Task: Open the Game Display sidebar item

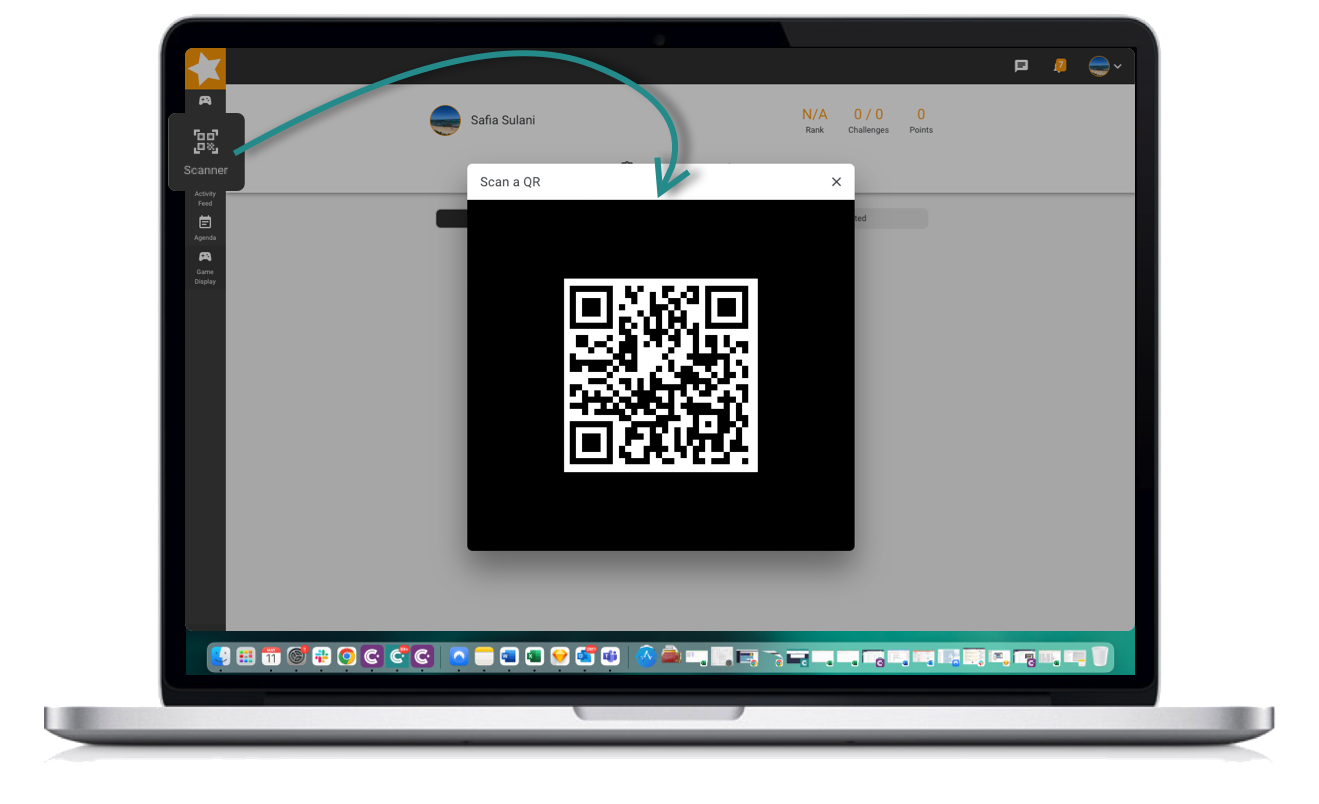Action: (205, 267)
